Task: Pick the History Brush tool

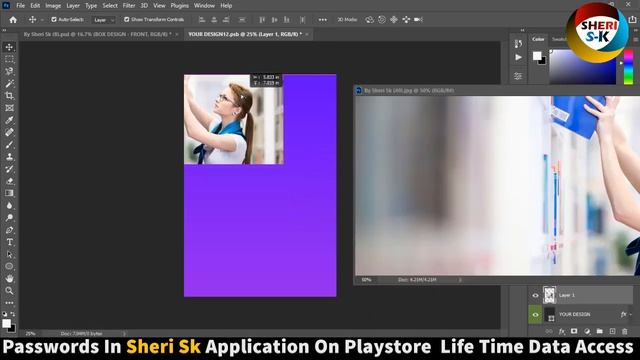Action: [x=9, y=169]
